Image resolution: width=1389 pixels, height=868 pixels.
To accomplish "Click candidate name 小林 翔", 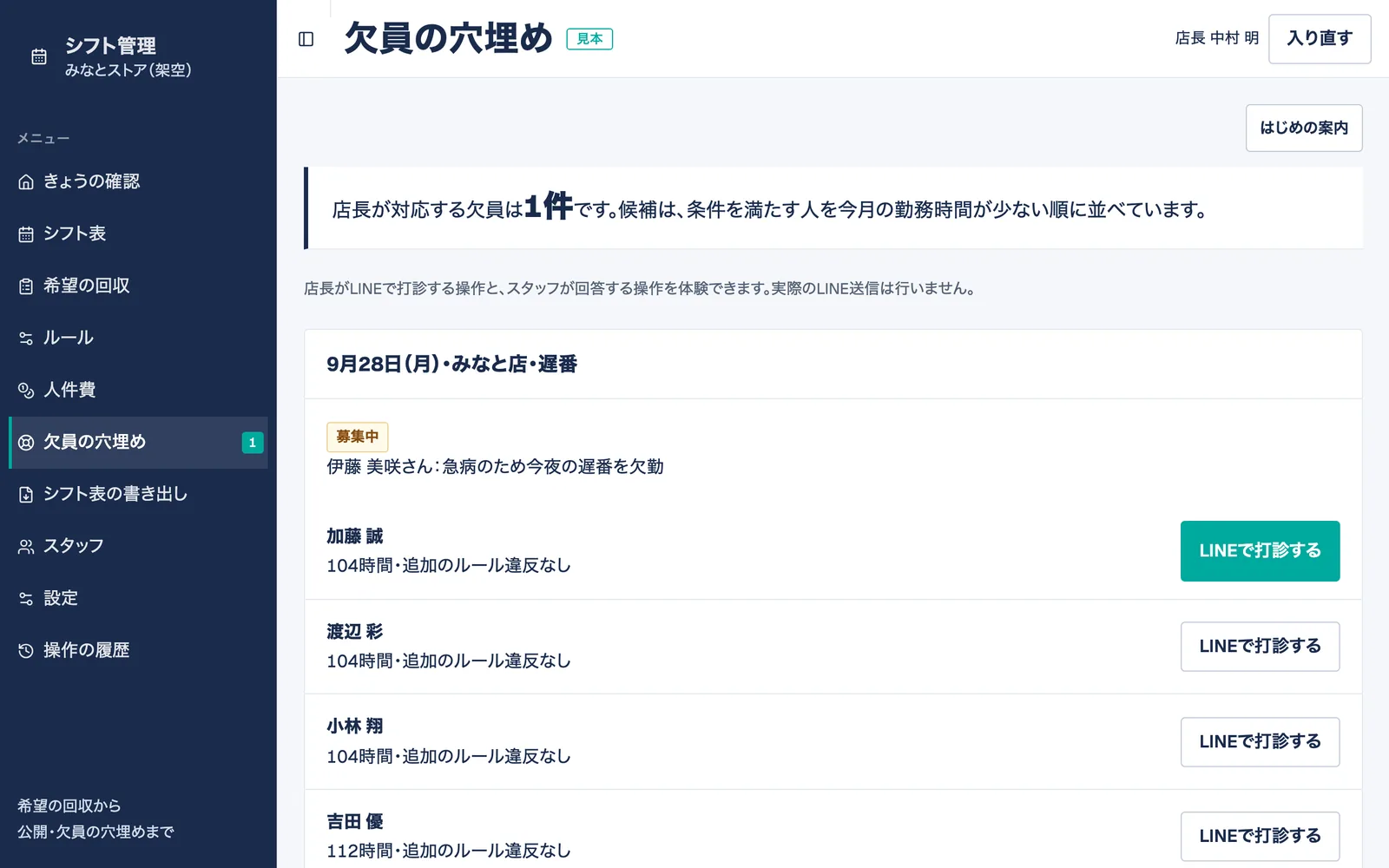I will tap(355, 727).
